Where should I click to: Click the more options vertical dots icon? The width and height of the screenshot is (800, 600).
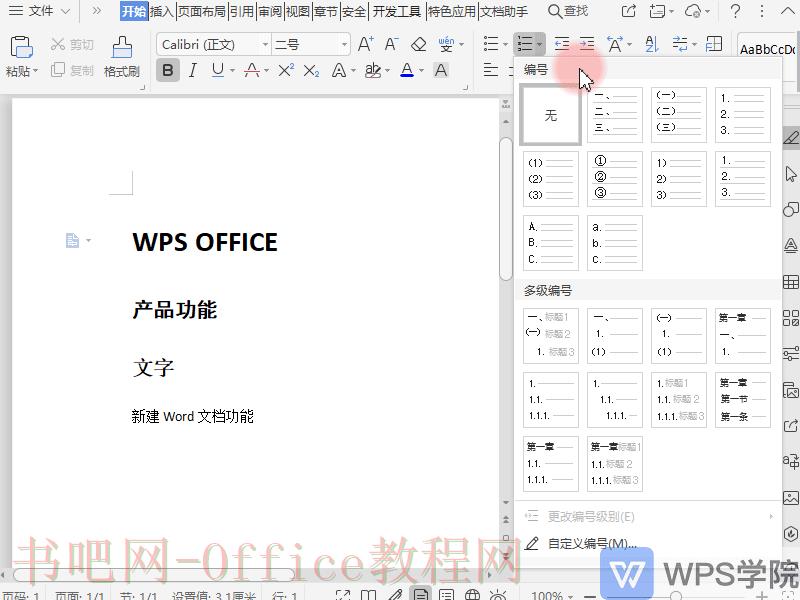point(762,11)
